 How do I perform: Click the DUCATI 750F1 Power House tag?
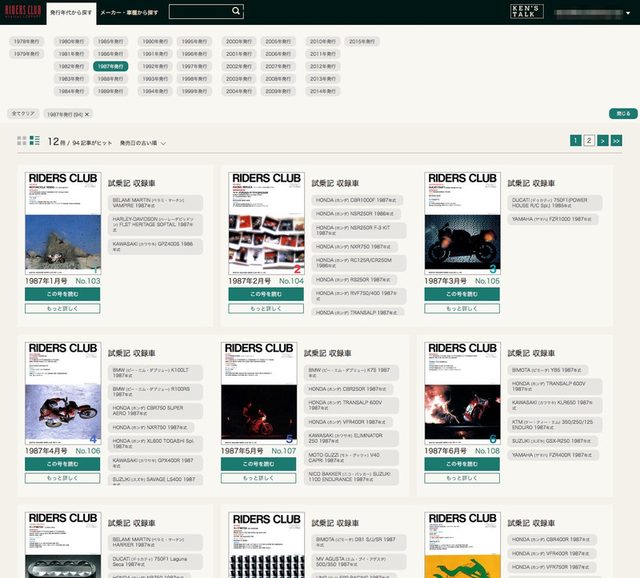[x=555, y=203]
